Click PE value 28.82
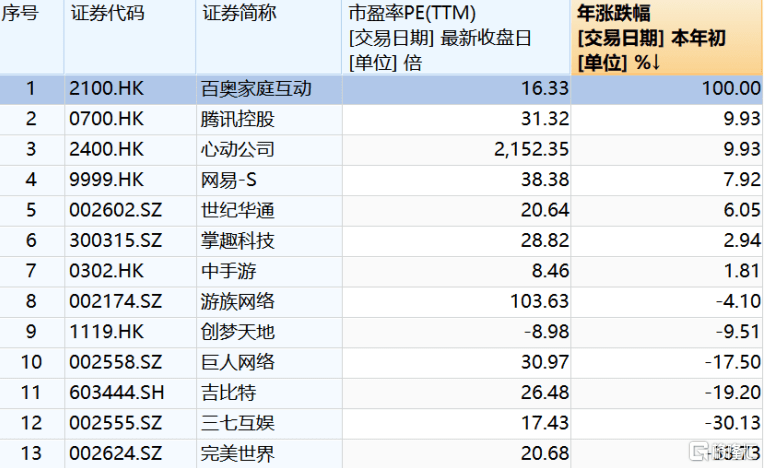 click(545, 241)
